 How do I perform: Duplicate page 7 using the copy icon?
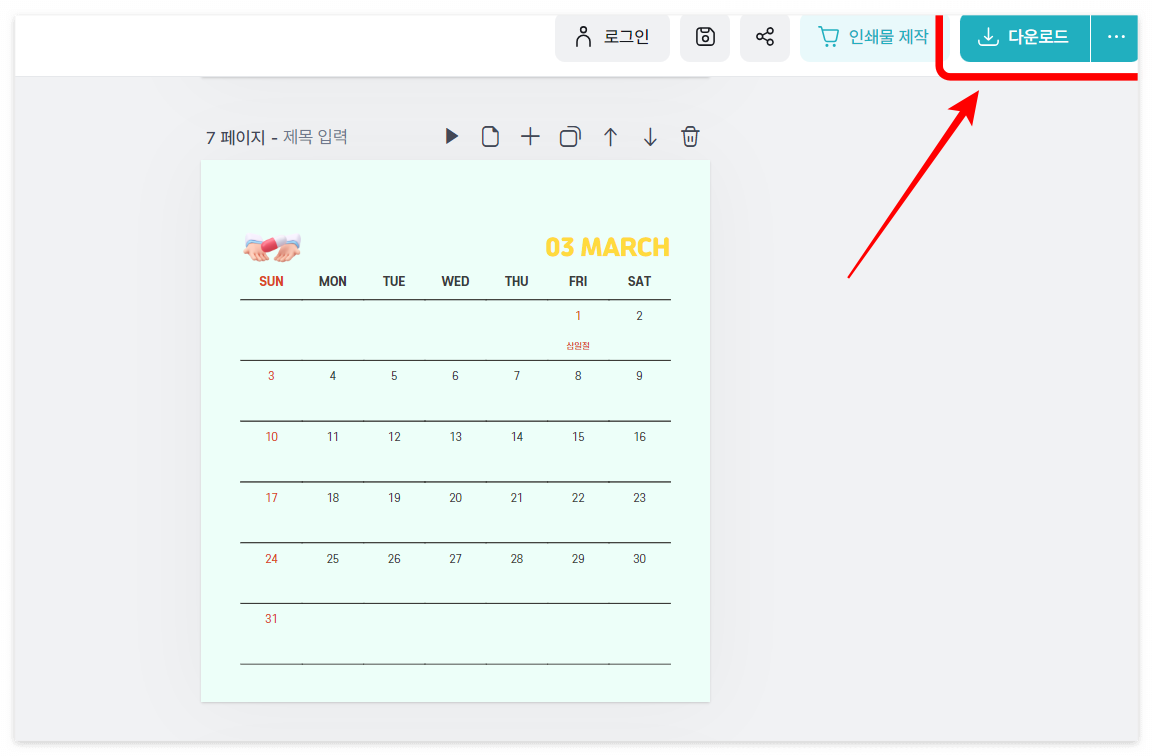point(570,136)
